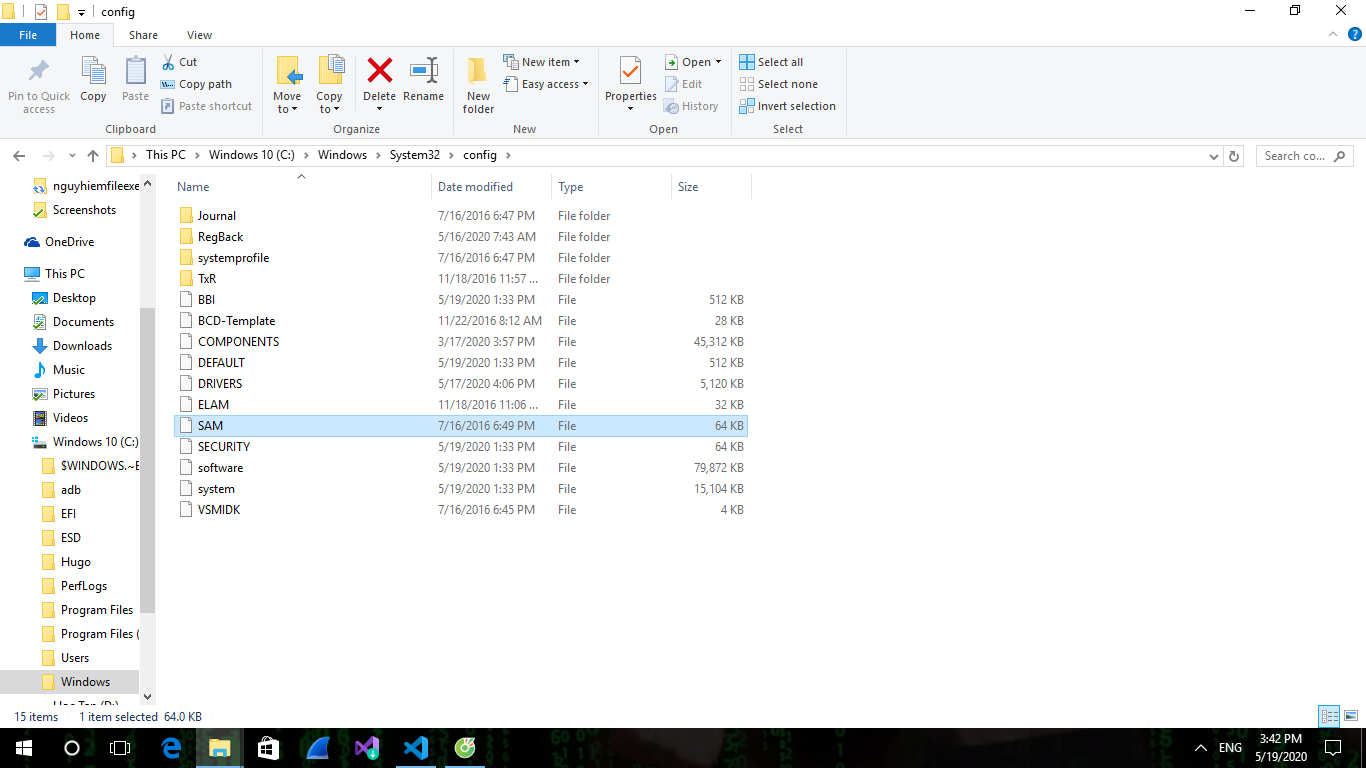Image resolution: width=1366 pixels, height=768 pixels.
Task: Switch to the View ribbon tab
Action: (199, 35)
